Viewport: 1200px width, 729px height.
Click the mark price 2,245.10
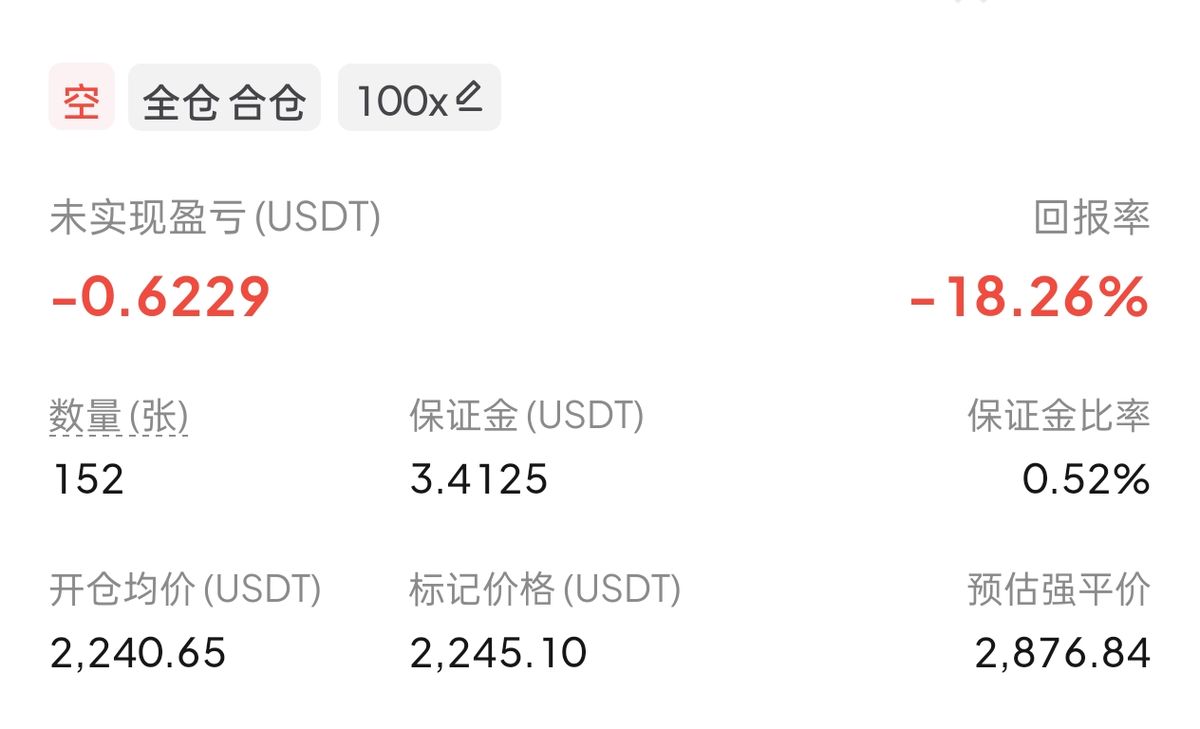click(498, 654)
